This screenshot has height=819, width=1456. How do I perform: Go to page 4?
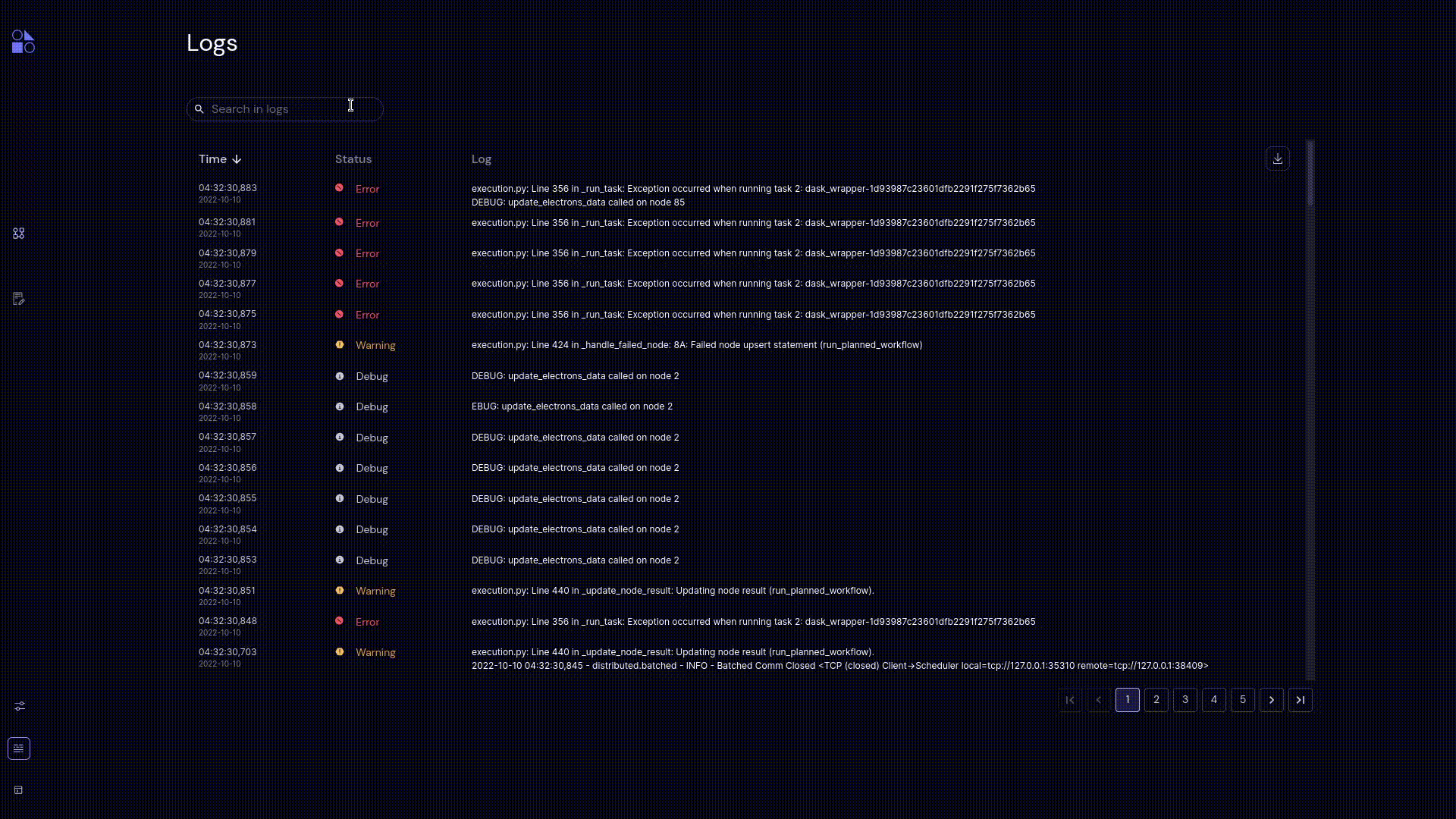(x=1214, y=700)
